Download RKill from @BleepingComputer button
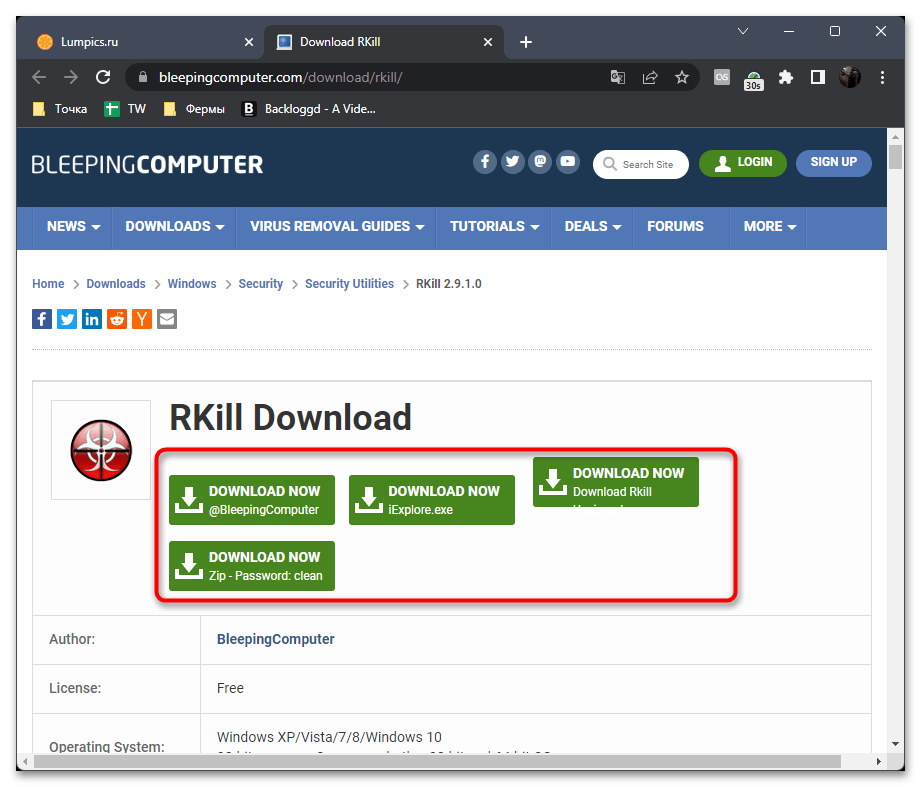The image size is (921, 787). pos(251,500)
